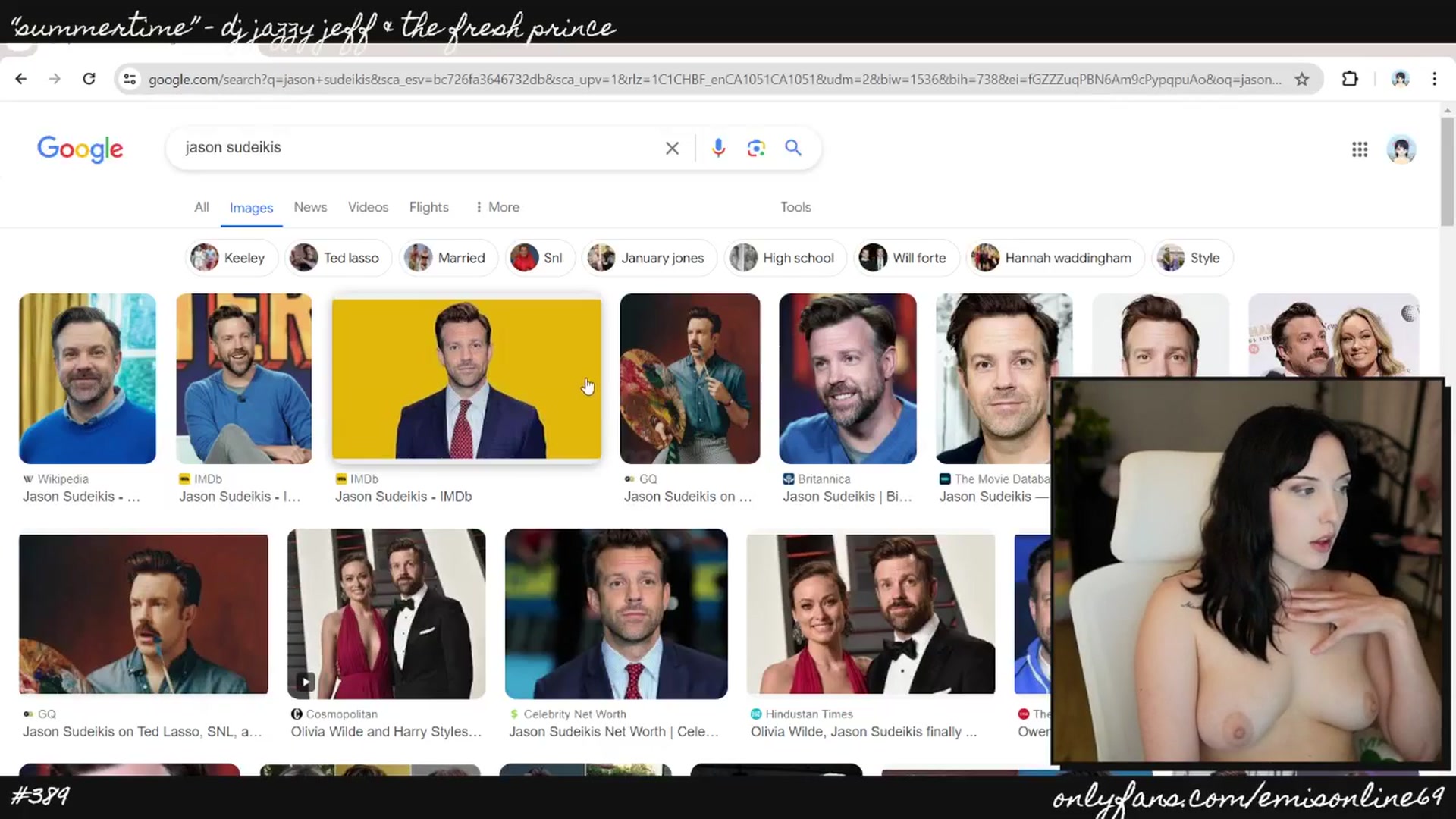Switch to the Videos tab
1456x819 pixels.
[368, 207]
